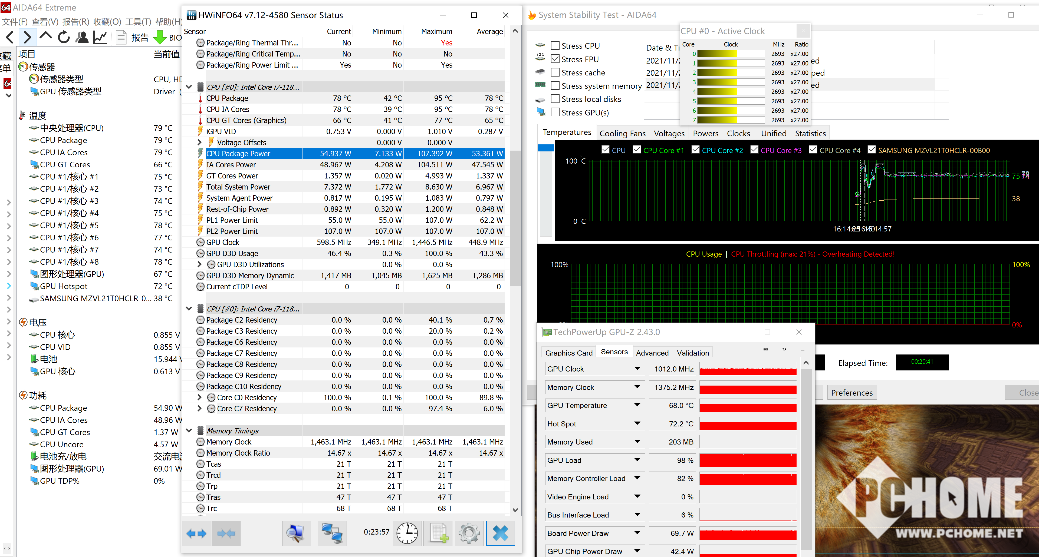Open the Graphics Card tab in GPU-Z

[569, 353]
